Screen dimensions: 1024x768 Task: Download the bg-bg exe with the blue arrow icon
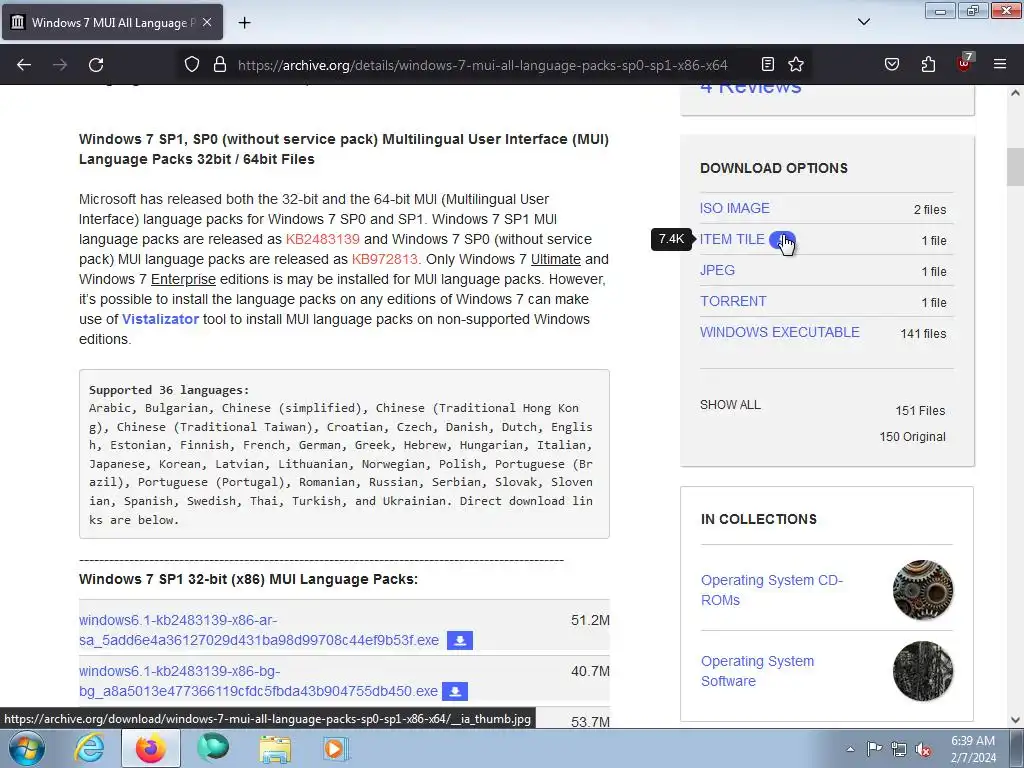pyautogui.click(x=455, y=691)
